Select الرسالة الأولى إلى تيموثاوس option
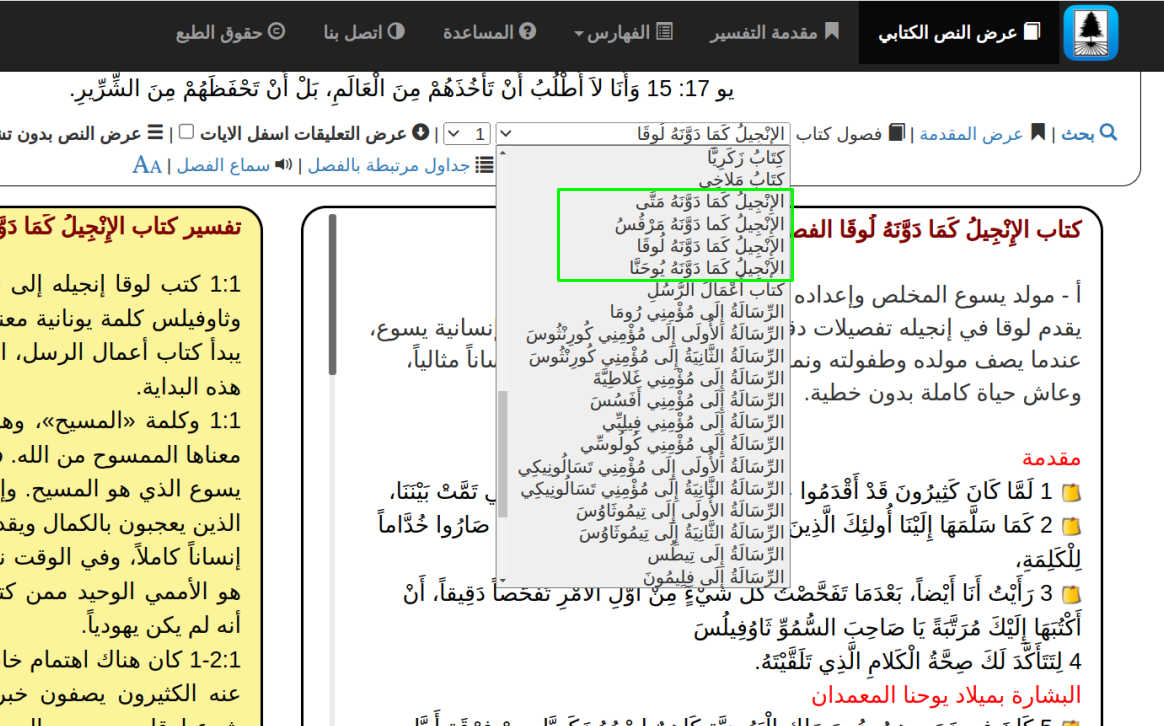Screen dimensions: 1164x726 680,511
